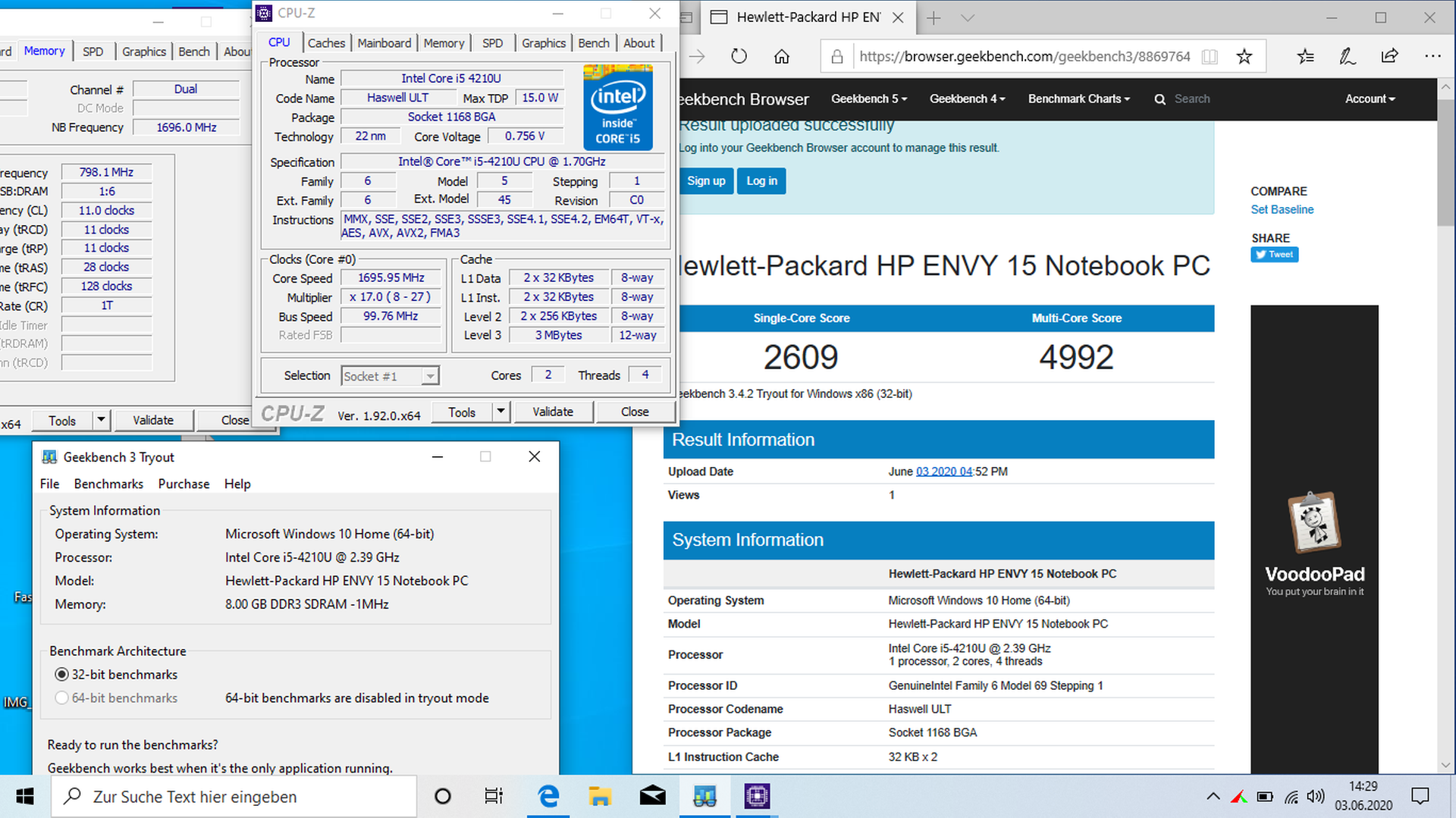Click Close button in front CPU-Z window

pyautogui.click(x=635, y=412)
